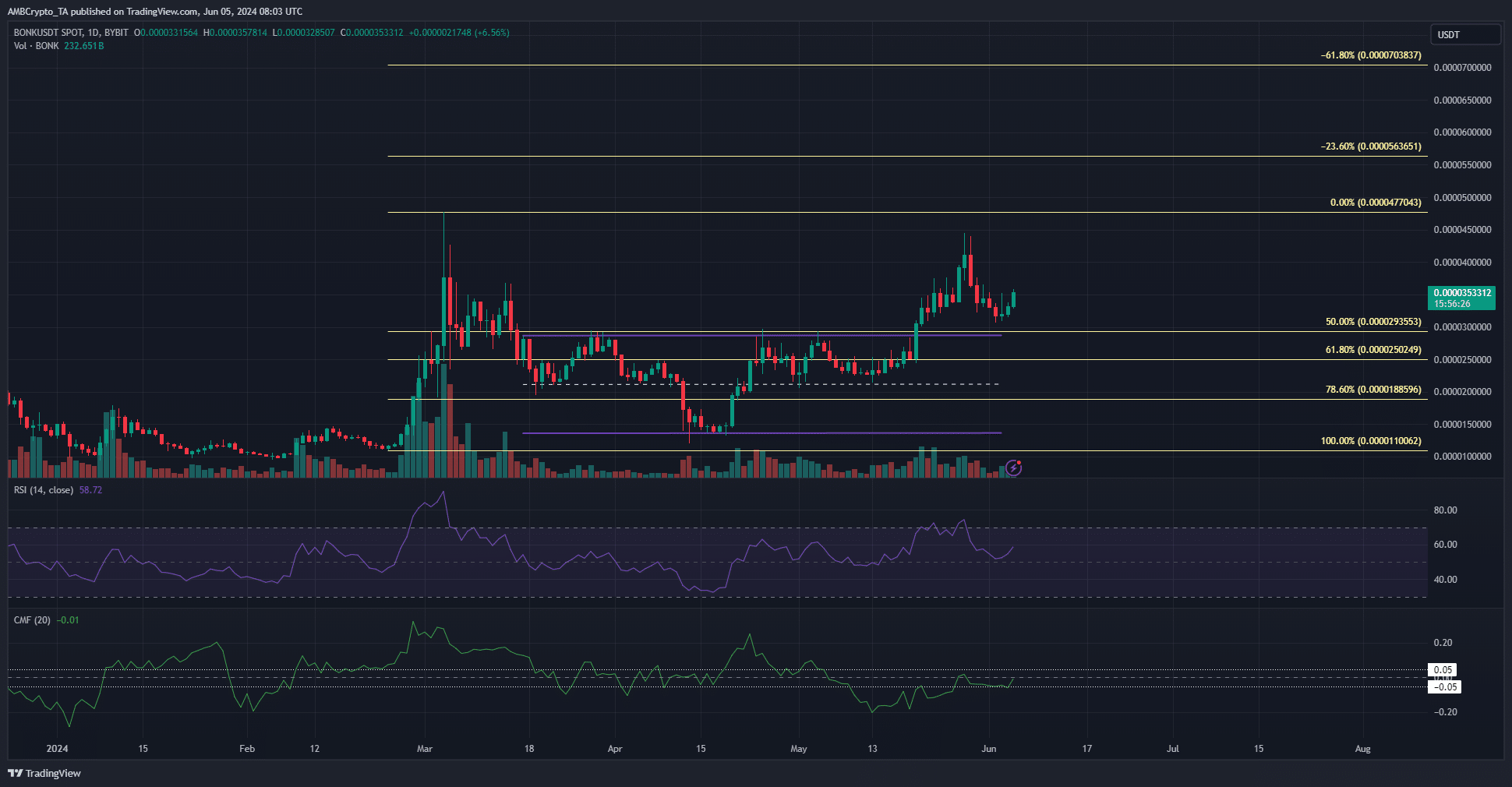Click the CMF 0.05 level tag

tap(1443, 670)
